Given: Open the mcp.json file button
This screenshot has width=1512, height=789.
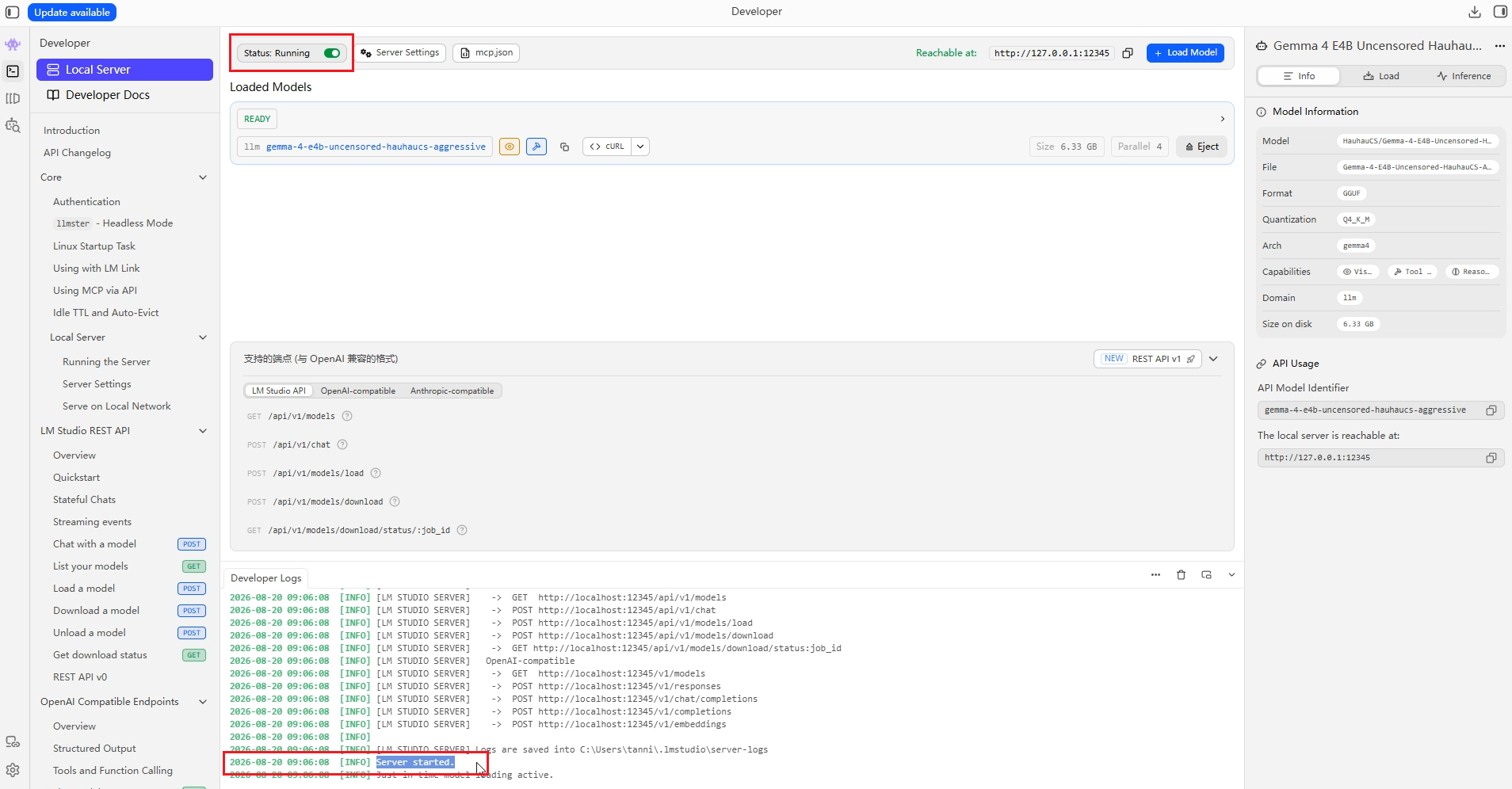Looking at the screenshot, I should pyautogui.click(x=487, y=53).
